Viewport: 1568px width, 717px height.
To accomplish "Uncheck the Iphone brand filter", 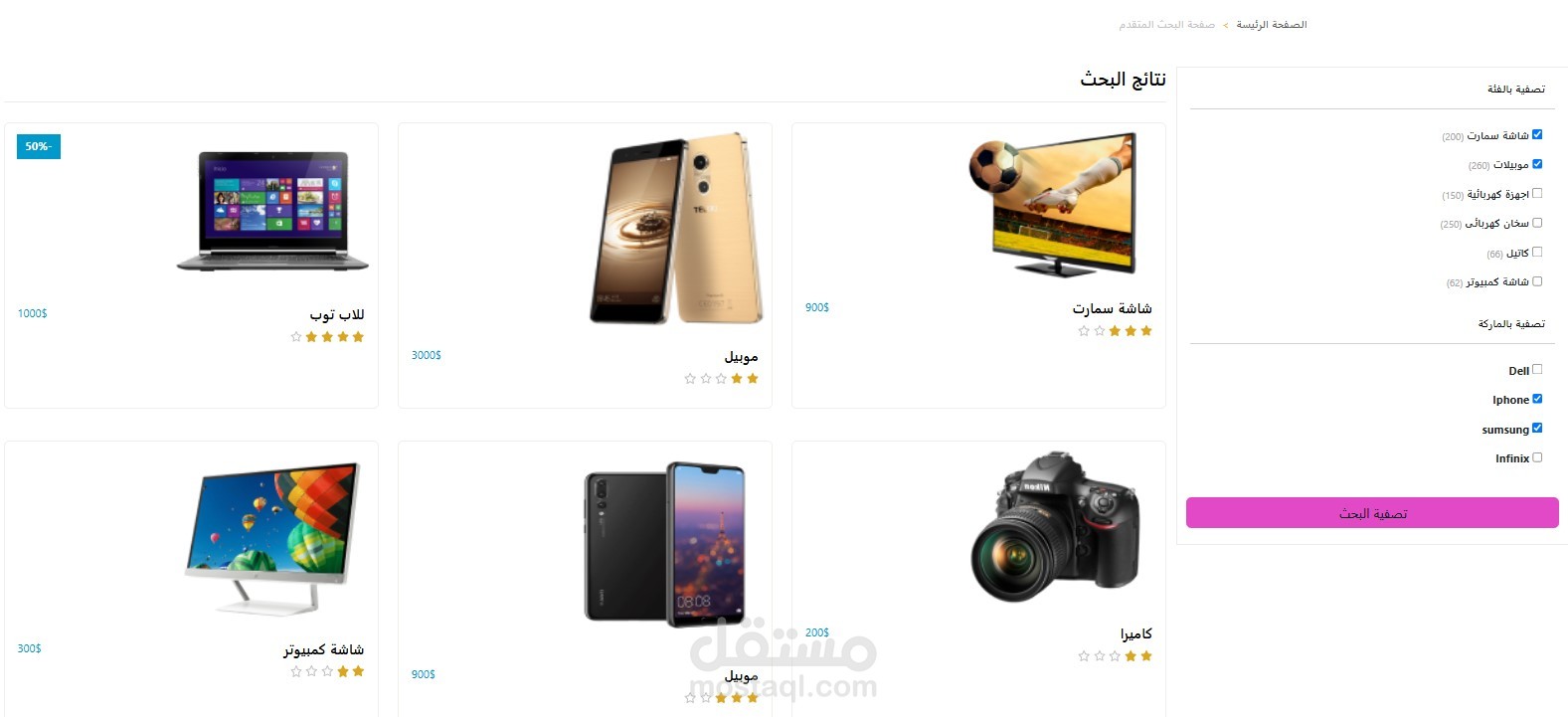I will (1537, 399).
